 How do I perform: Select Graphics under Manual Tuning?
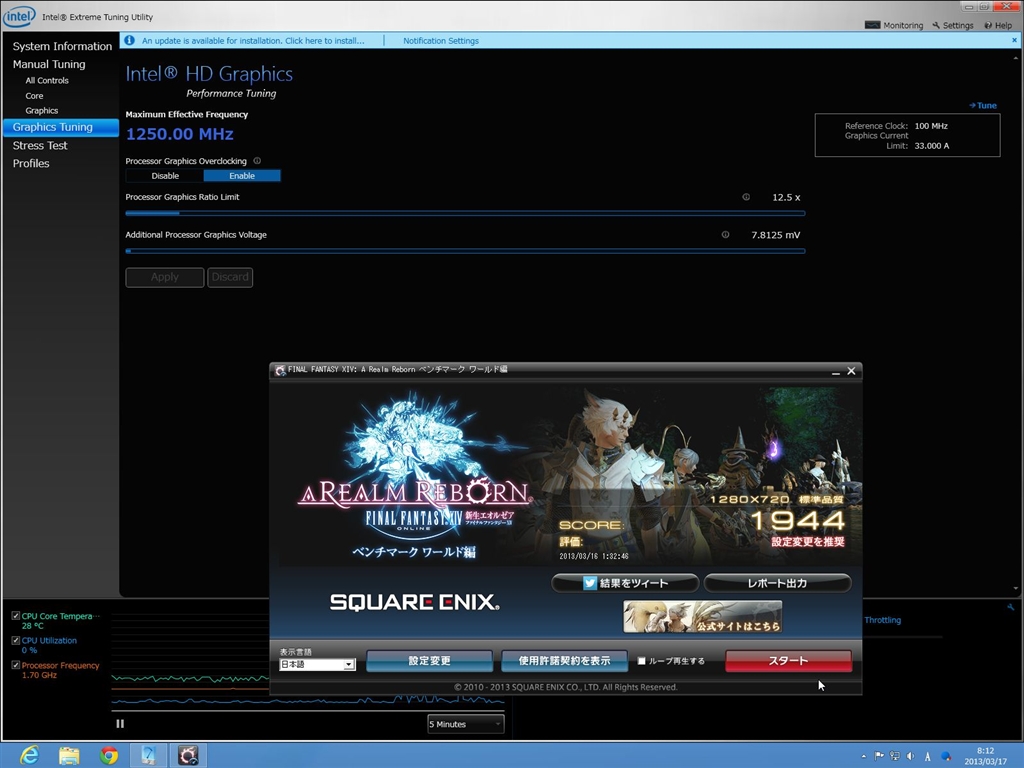[x=42, y=110]
